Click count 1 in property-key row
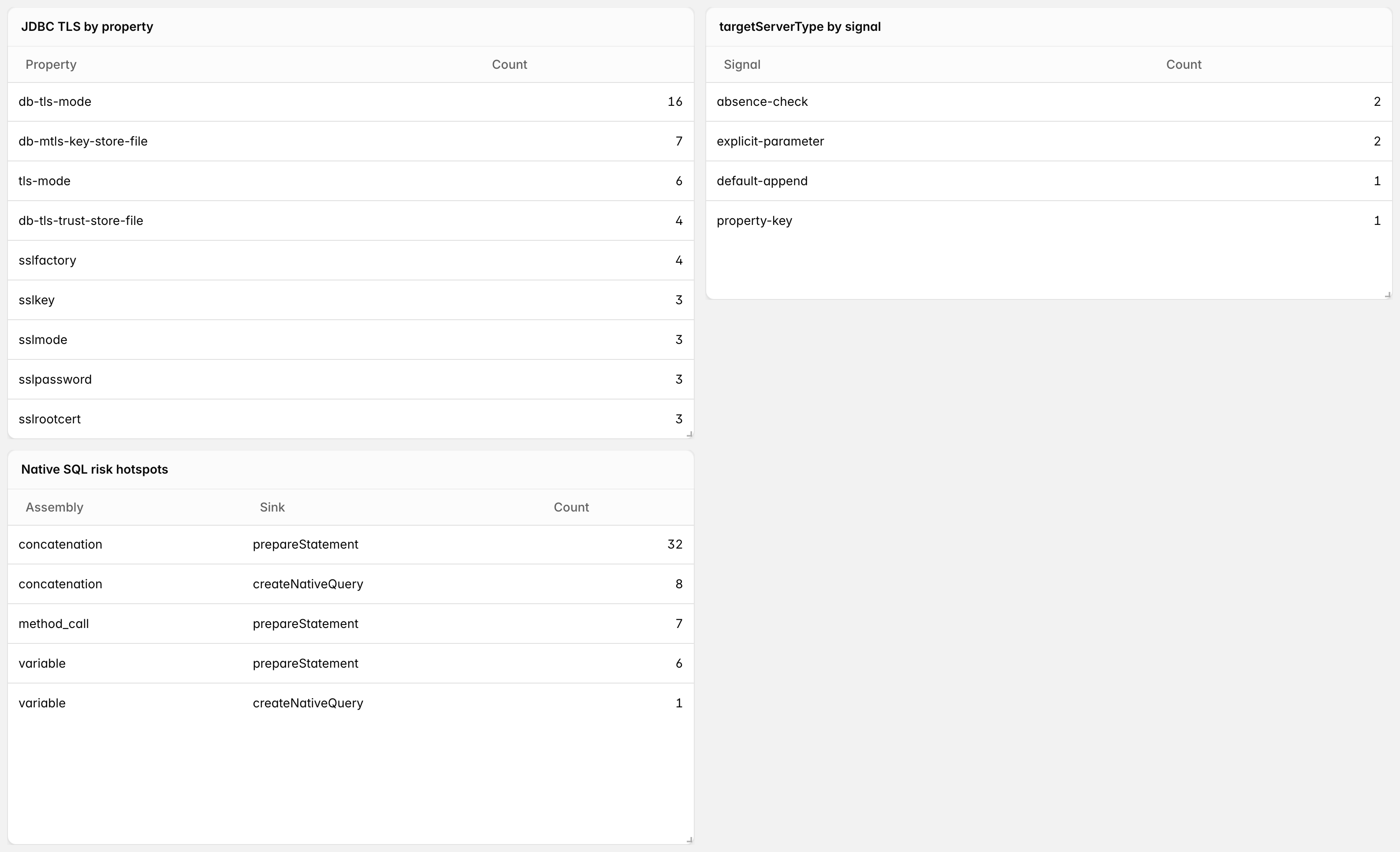The width and height of the screenshot is (1400, 852). pyautogui.click(x=1377, y=220)
